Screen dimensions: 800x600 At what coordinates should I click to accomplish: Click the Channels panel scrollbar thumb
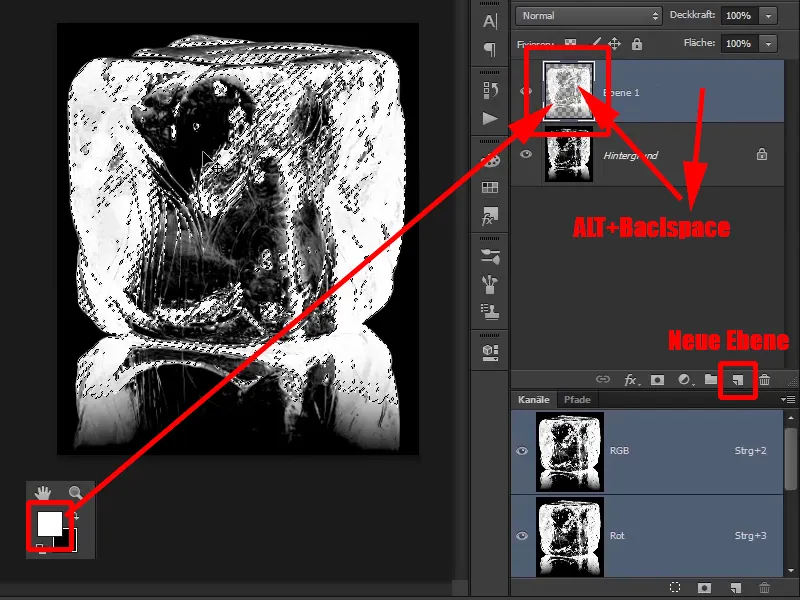790,459
